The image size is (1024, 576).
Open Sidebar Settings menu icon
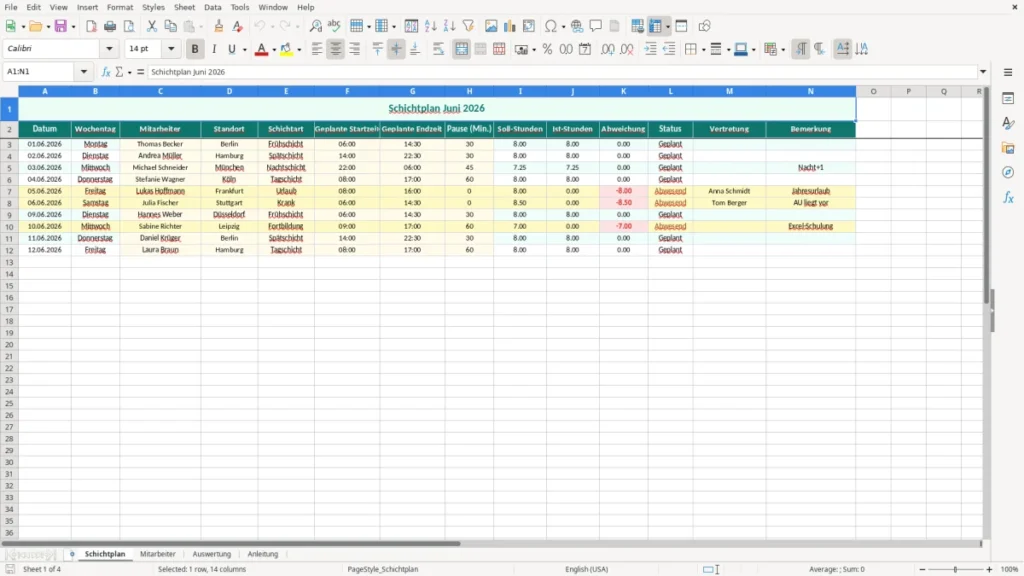click(x=1008, y=72)
